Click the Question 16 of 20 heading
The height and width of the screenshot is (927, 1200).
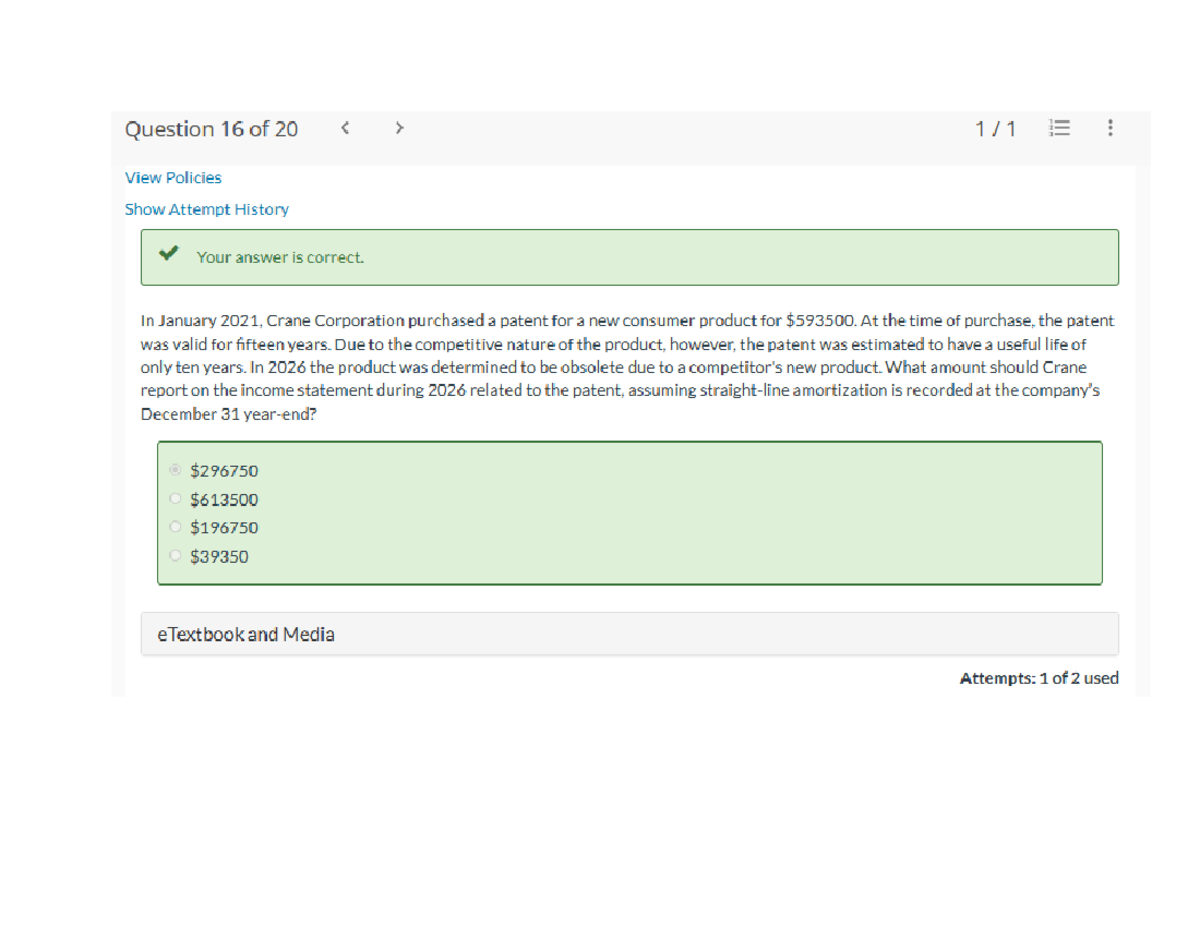point(213,128)
